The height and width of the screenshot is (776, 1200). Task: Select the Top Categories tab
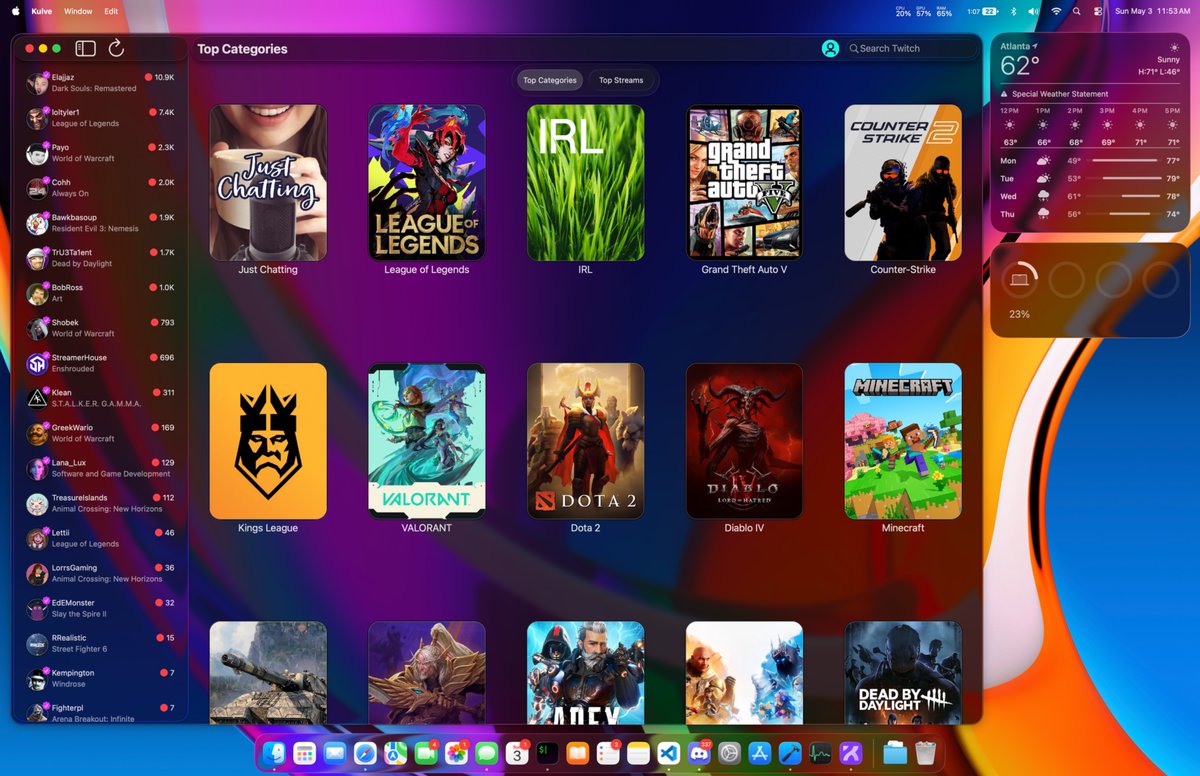(550, 80)
